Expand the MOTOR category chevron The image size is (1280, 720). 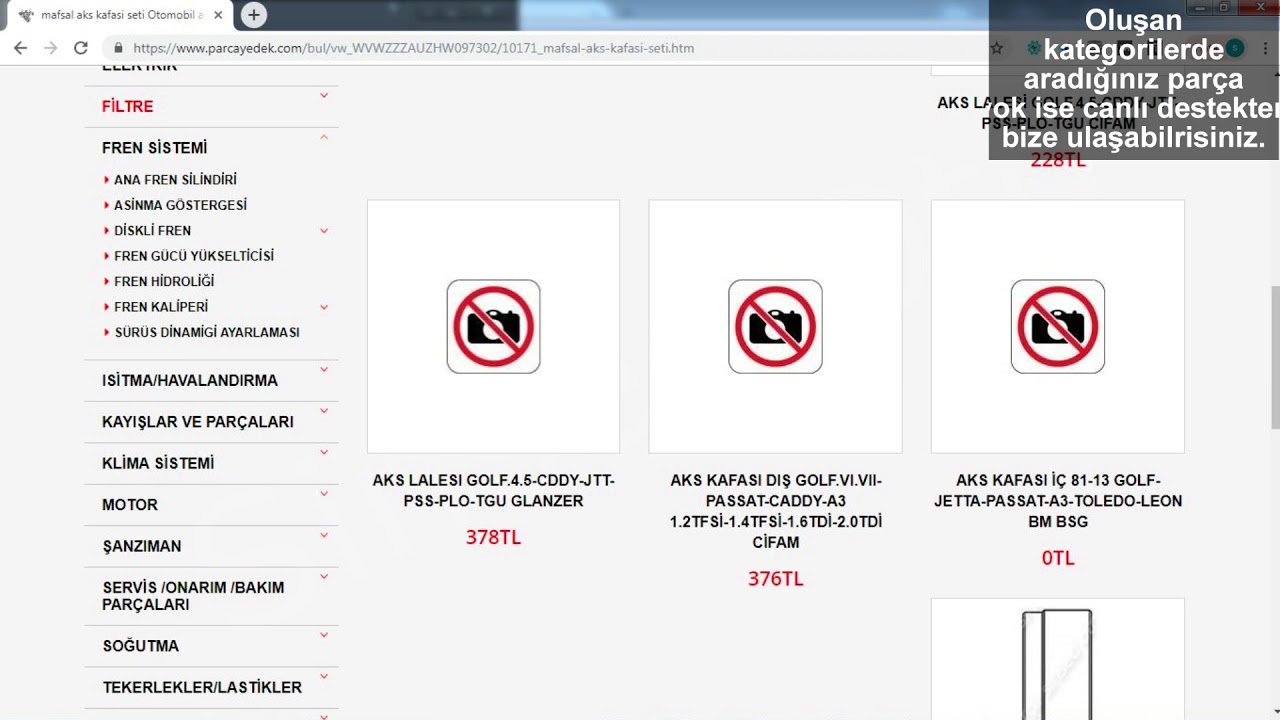(x=324, y=494)
